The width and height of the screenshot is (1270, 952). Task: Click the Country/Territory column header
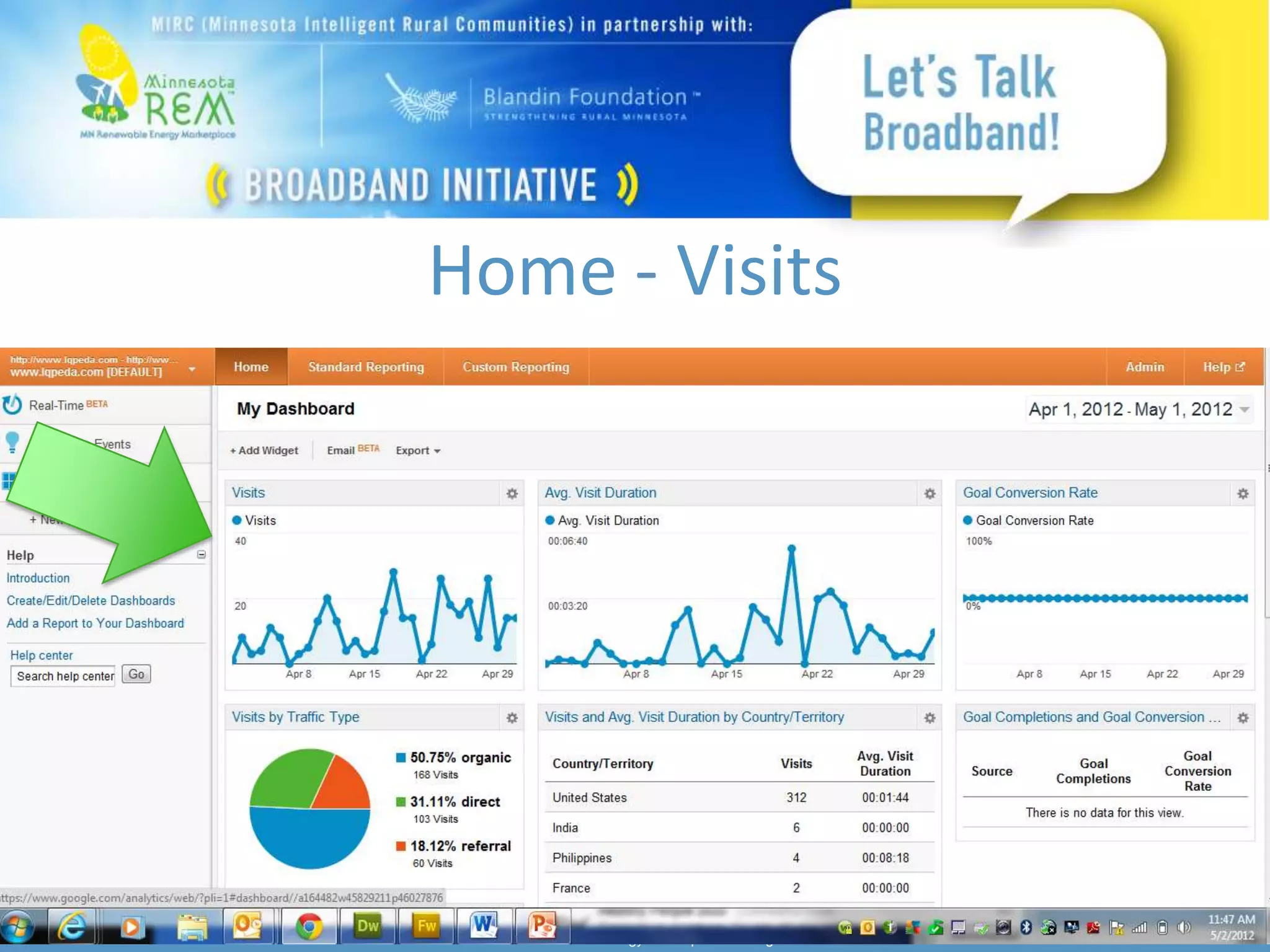point(603,764)
